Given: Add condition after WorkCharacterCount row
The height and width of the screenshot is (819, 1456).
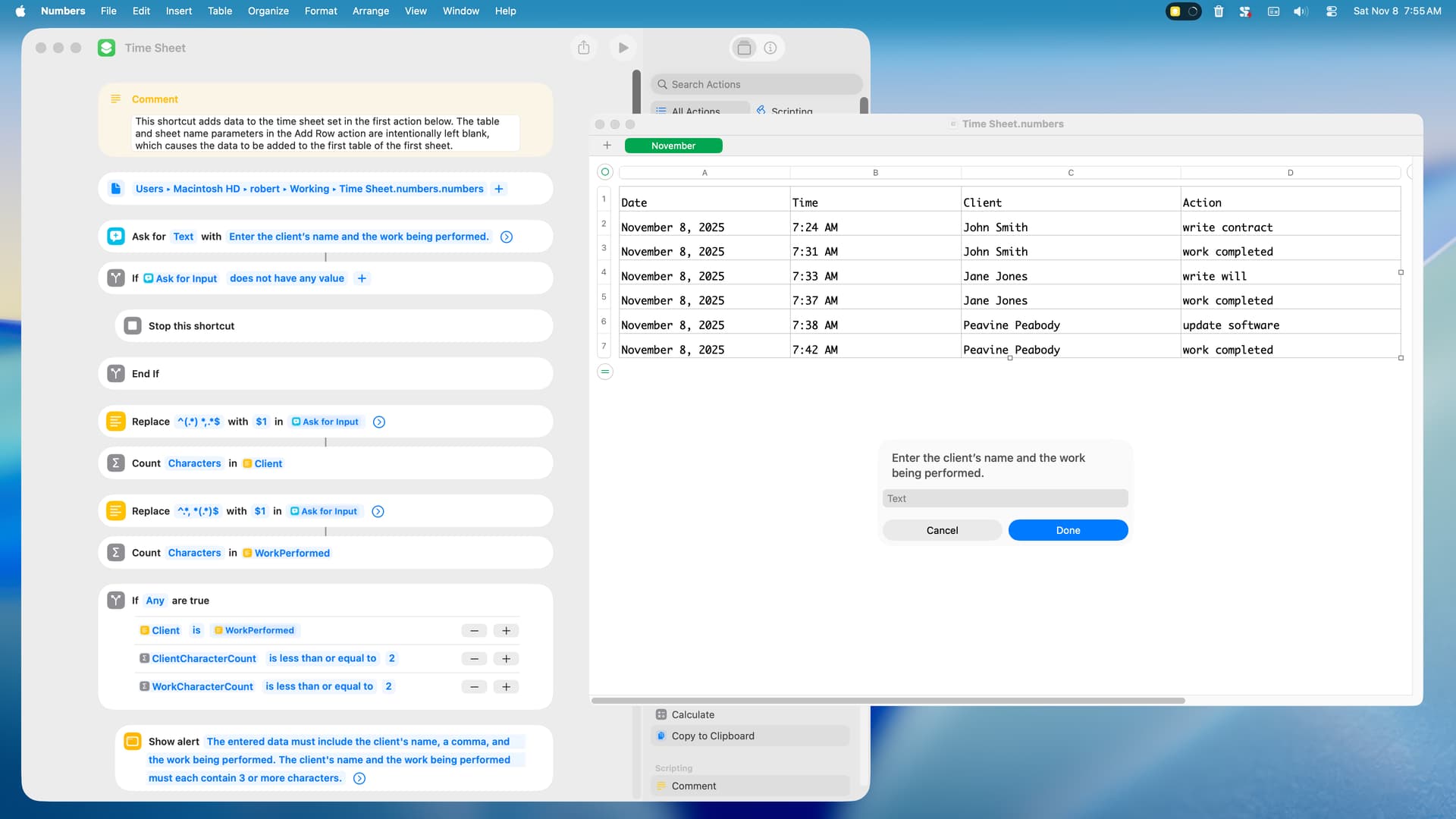Looking at the screenshot, I should (x=506, y=687).
